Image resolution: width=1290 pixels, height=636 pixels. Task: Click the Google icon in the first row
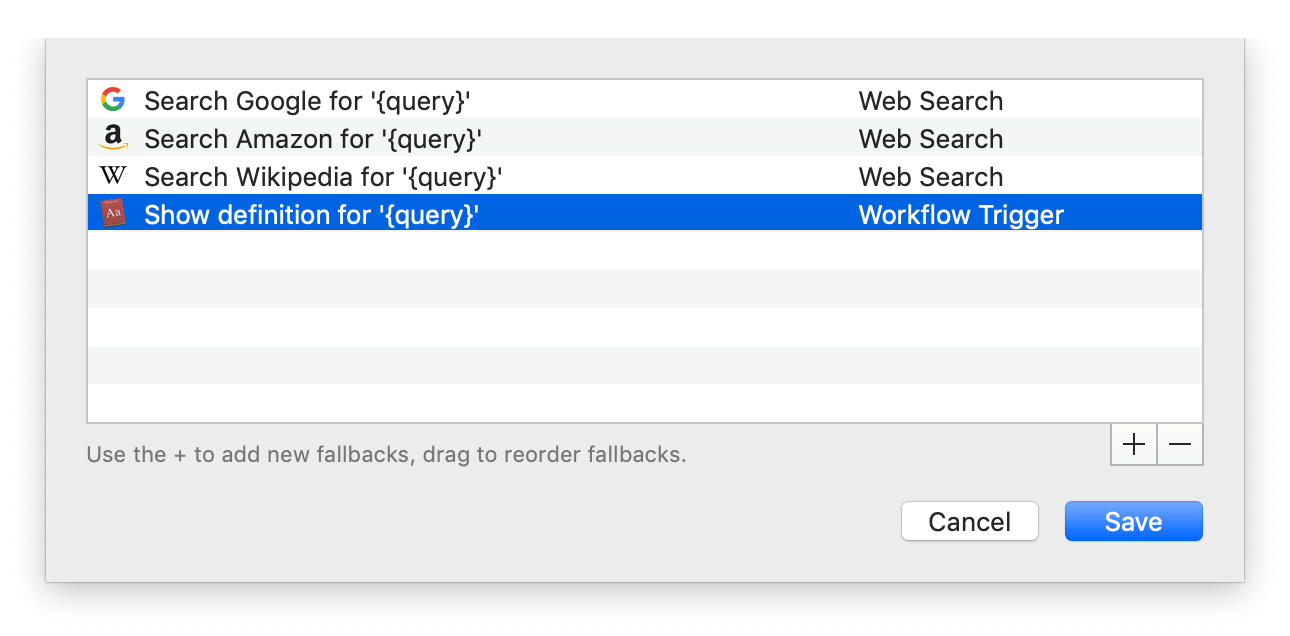pos(114,99)
